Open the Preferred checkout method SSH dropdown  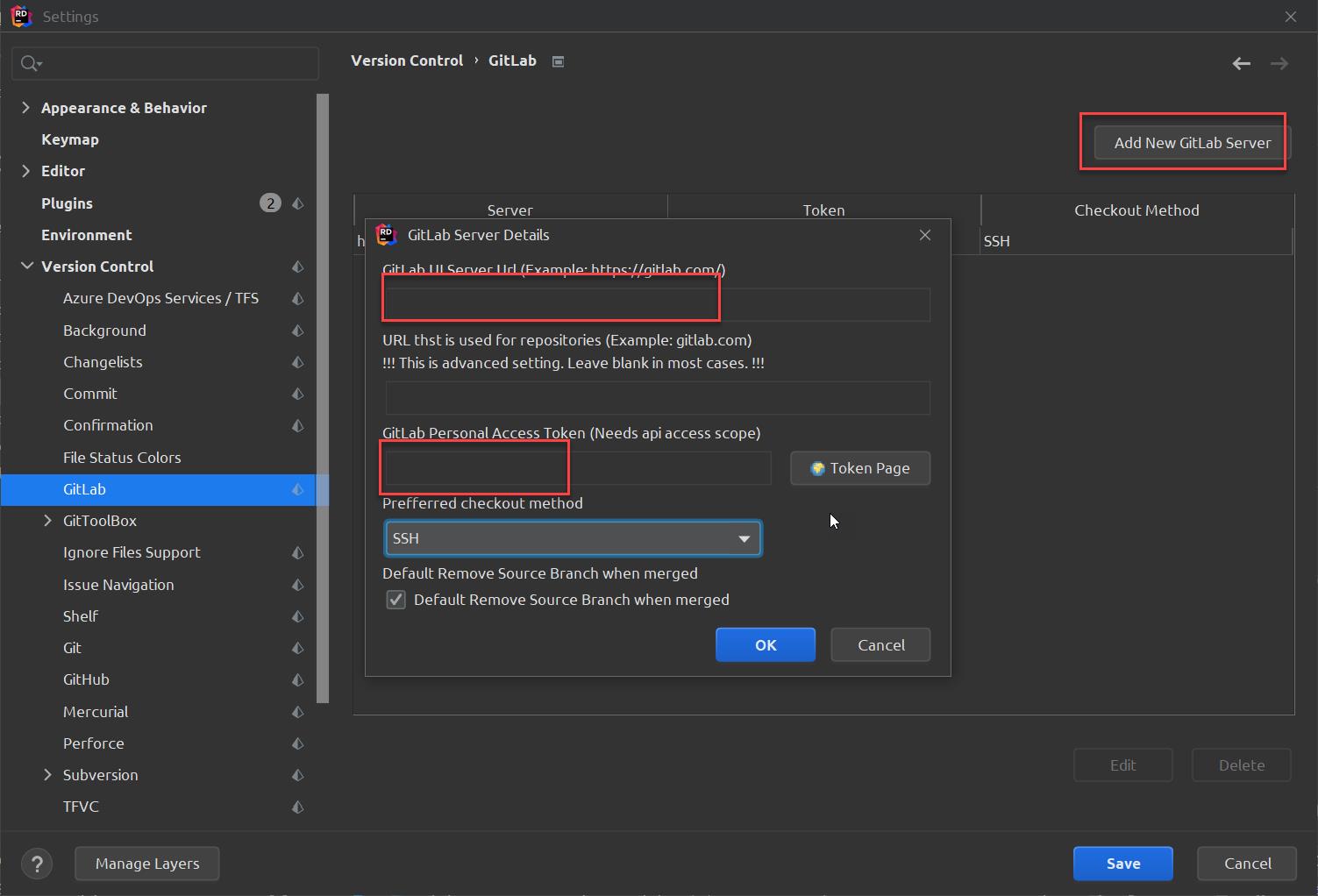(573, 538)
